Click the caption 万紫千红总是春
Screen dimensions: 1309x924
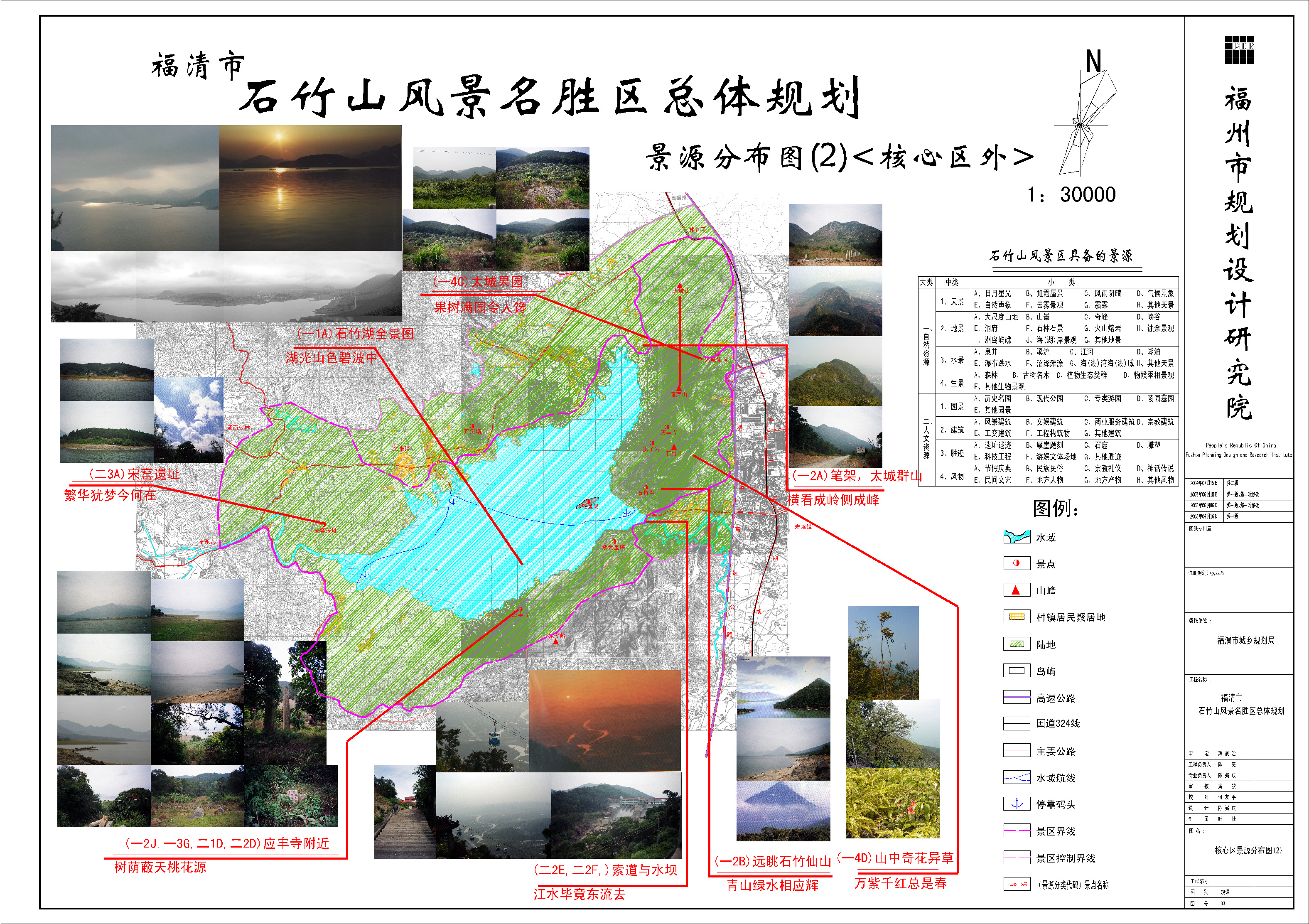pyautogui.click(x=901, y=883)
